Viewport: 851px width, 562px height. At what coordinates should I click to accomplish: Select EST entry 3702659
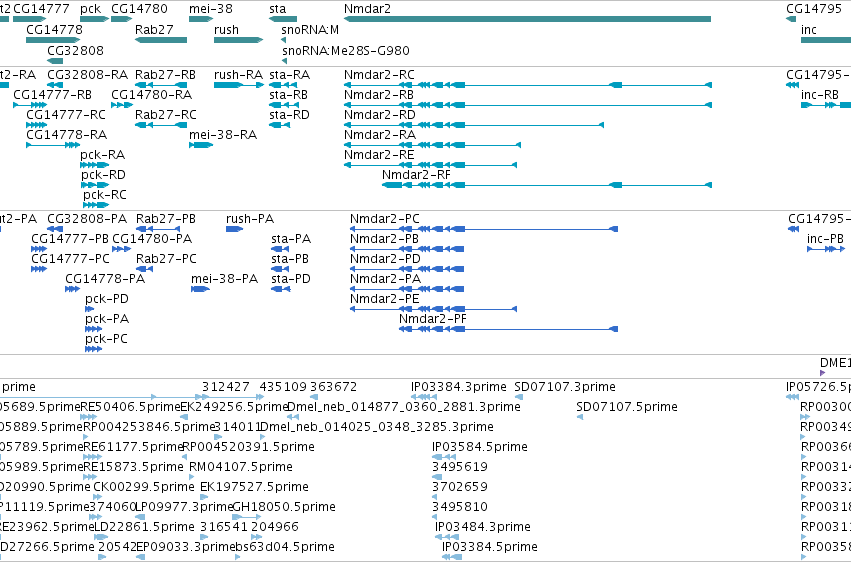[x=460, y=487]
